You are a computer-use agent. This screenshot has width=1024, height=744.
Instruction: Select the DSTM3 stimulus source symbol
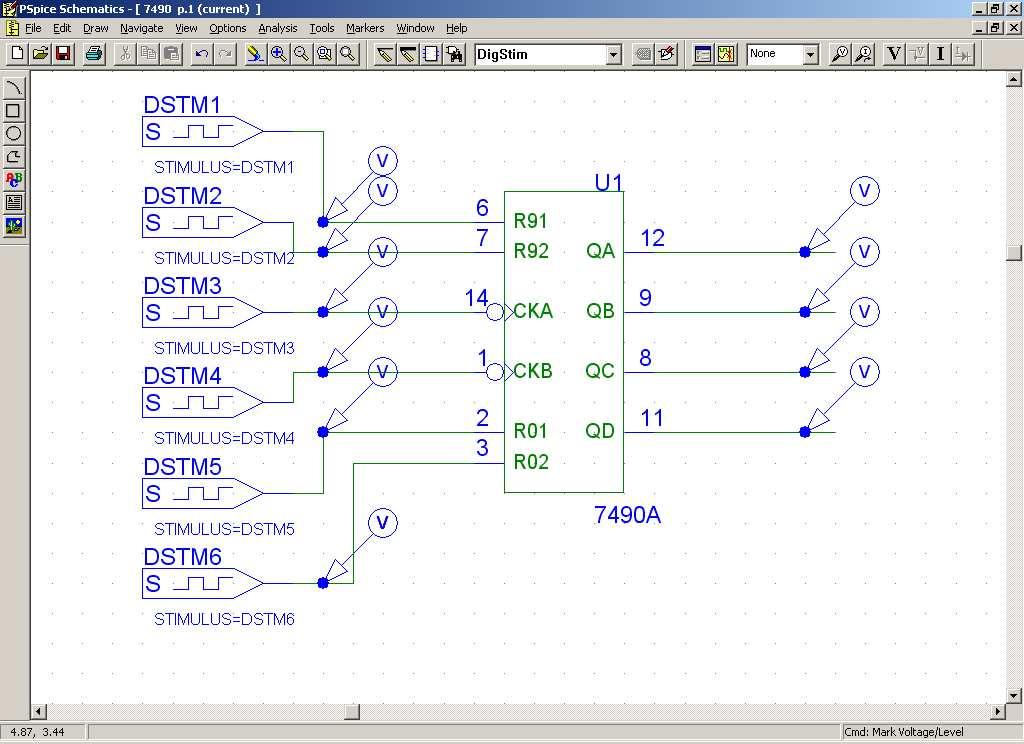[x=202, y=312]
